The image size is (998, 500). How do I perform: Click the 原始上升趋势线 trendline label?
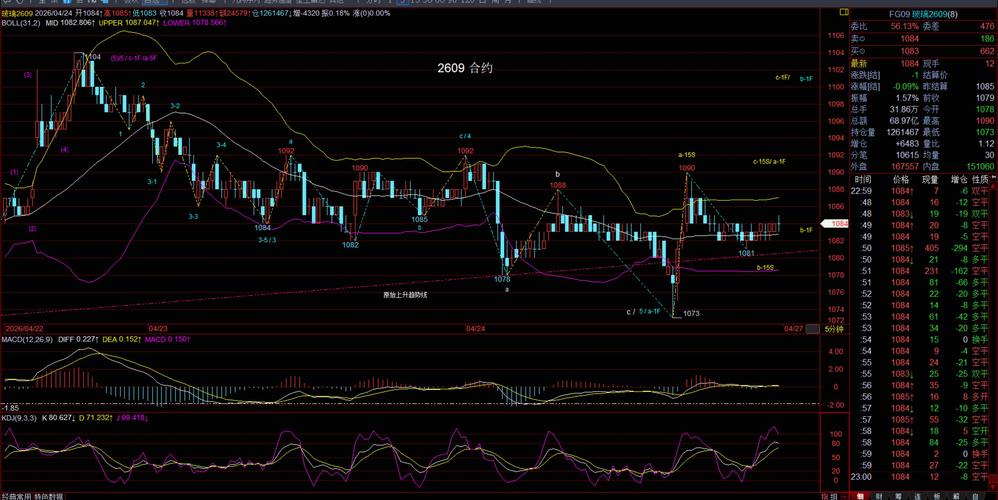pyautogui.click(x=405, y=295)
